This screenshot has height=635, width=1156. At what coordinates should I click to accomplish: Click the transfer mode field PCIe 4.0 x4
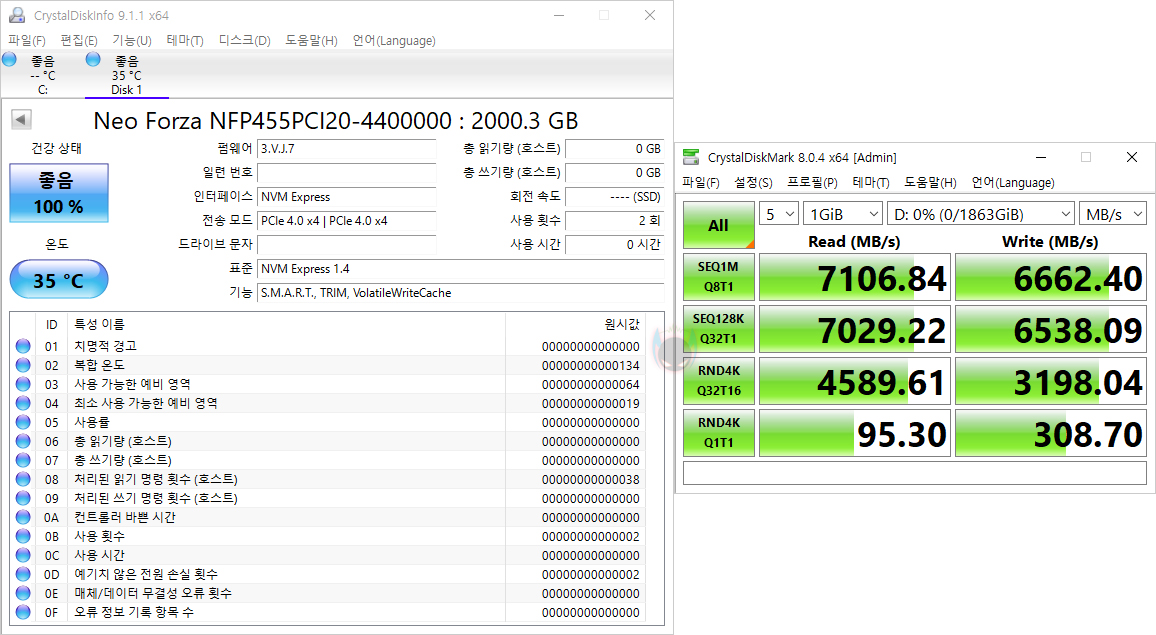click(x=347, y=221)
